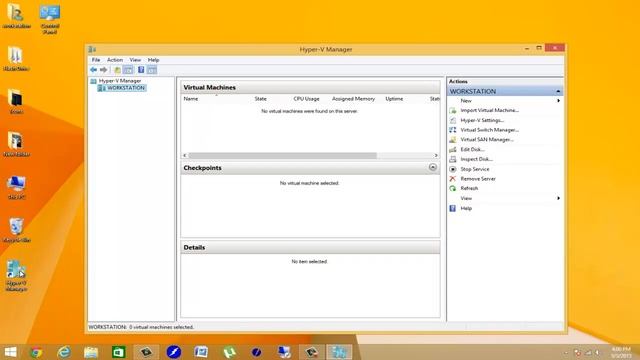Collapse the Checkpoints panel
This screenshot has height=360, width=640.
pyautogui.click(x=433, y=167)
